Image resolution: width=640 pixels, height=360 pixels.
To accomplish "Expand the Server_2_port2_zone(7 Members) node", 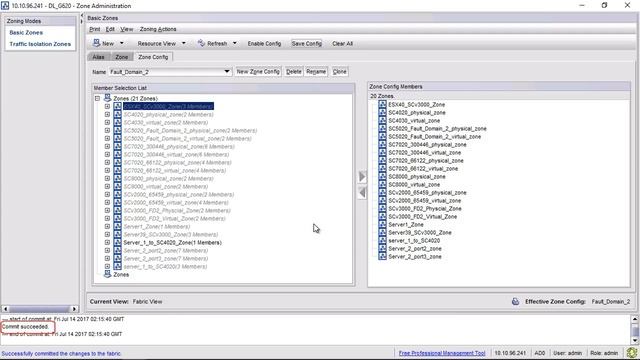I will (107, 250).
